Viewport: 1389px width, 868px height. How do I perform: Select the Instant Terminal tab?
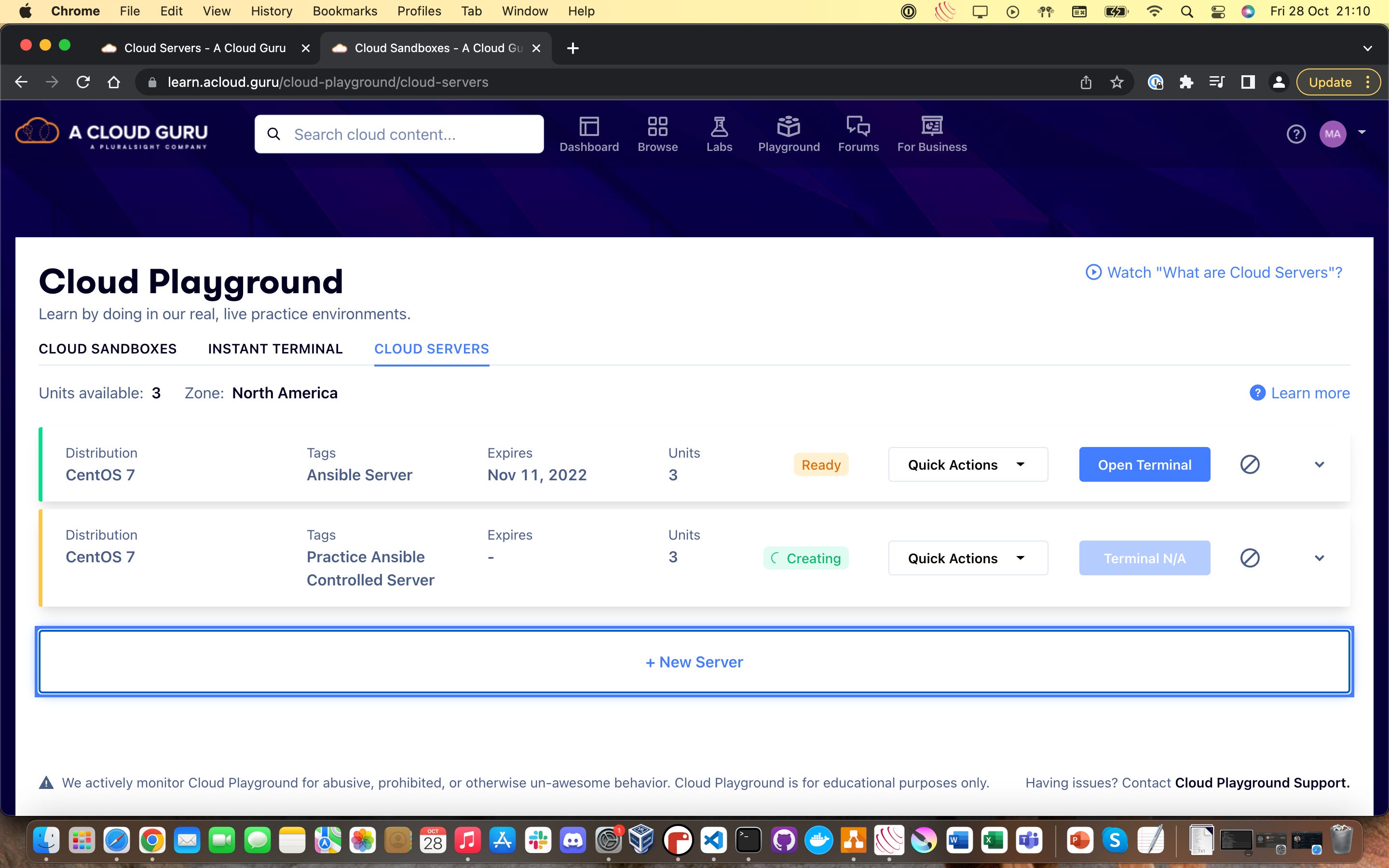(x=275, y=349)
